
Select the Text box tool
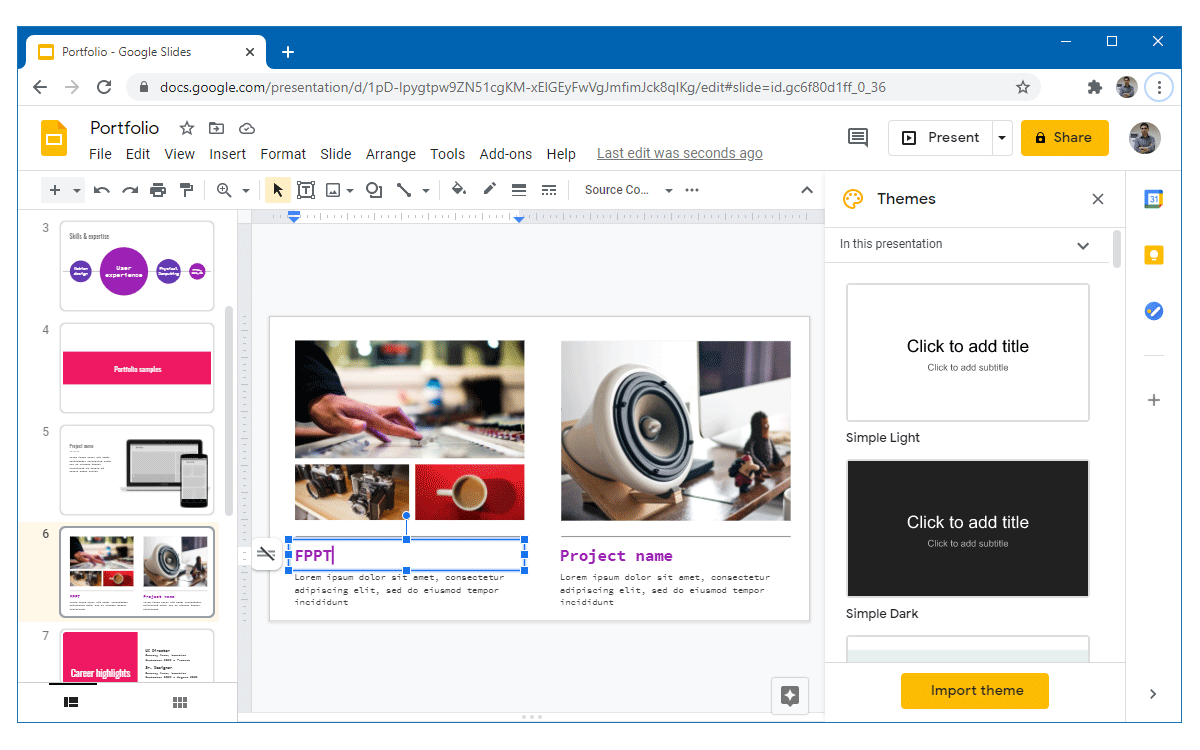(x=306, y=189)
